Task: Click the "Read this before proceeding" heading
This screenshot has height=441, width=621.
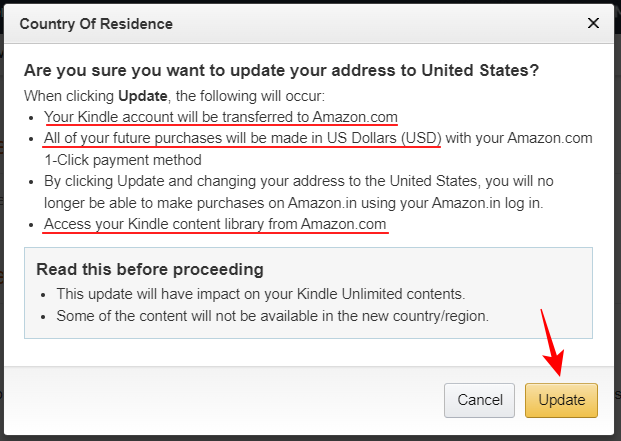Action: [x=149, y=270]
